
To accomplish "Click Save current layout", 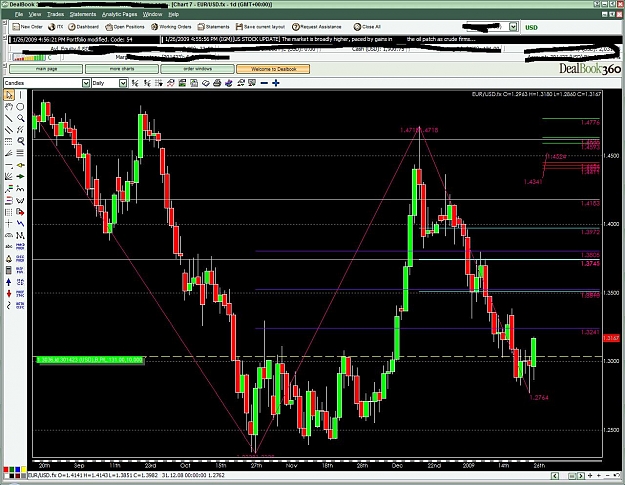I will (x=260, y=27).
